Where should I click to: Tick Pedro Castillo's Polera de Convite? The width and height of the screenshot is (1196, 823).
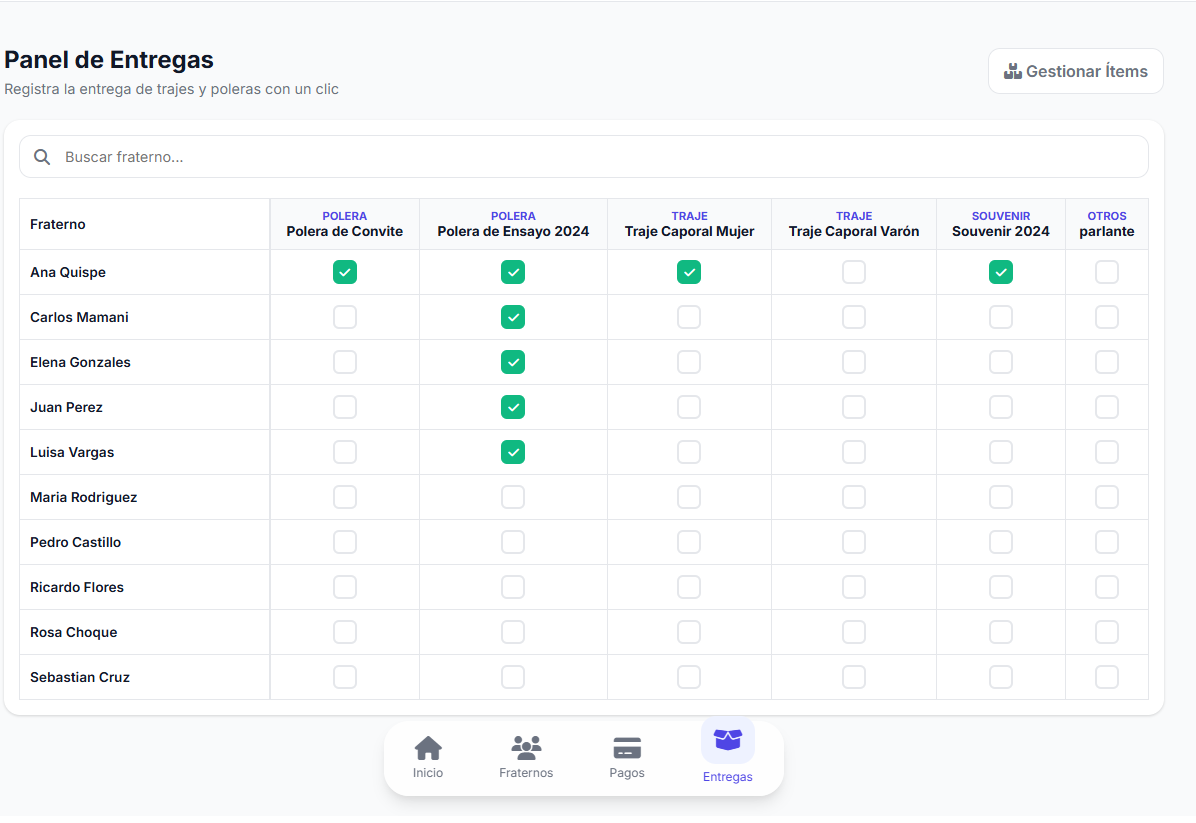(345, 542)
